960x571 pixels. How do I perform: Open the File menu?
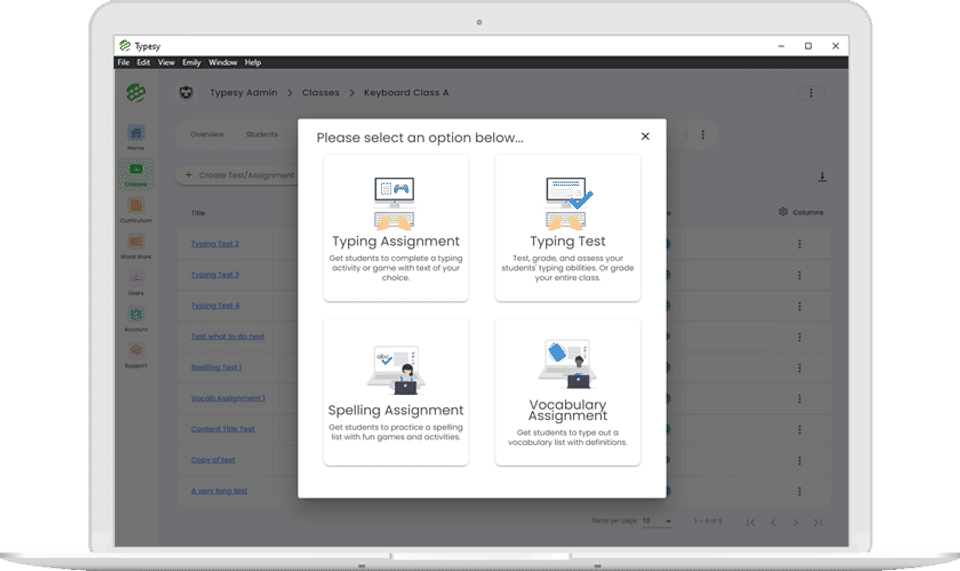click(123, 62)
